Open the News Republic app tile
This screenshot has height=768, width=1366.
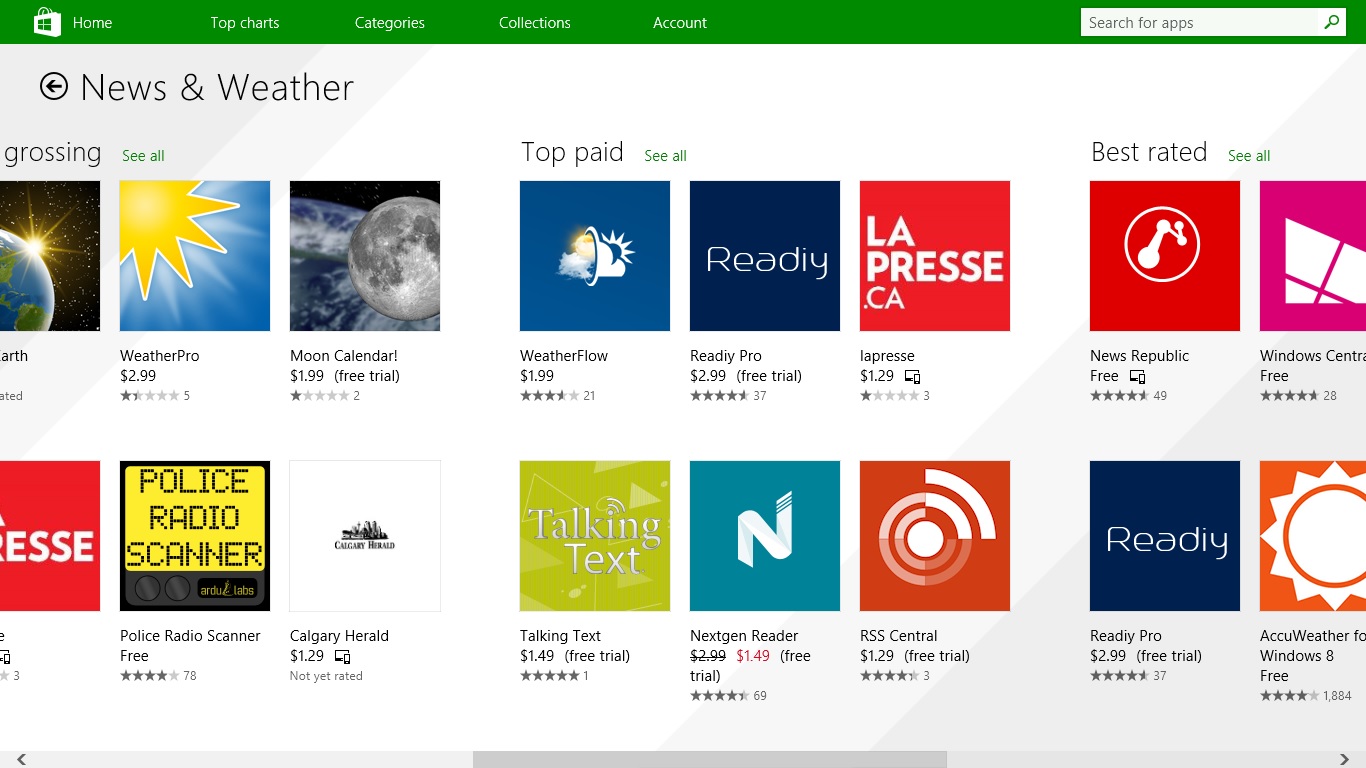[1165, 256]
